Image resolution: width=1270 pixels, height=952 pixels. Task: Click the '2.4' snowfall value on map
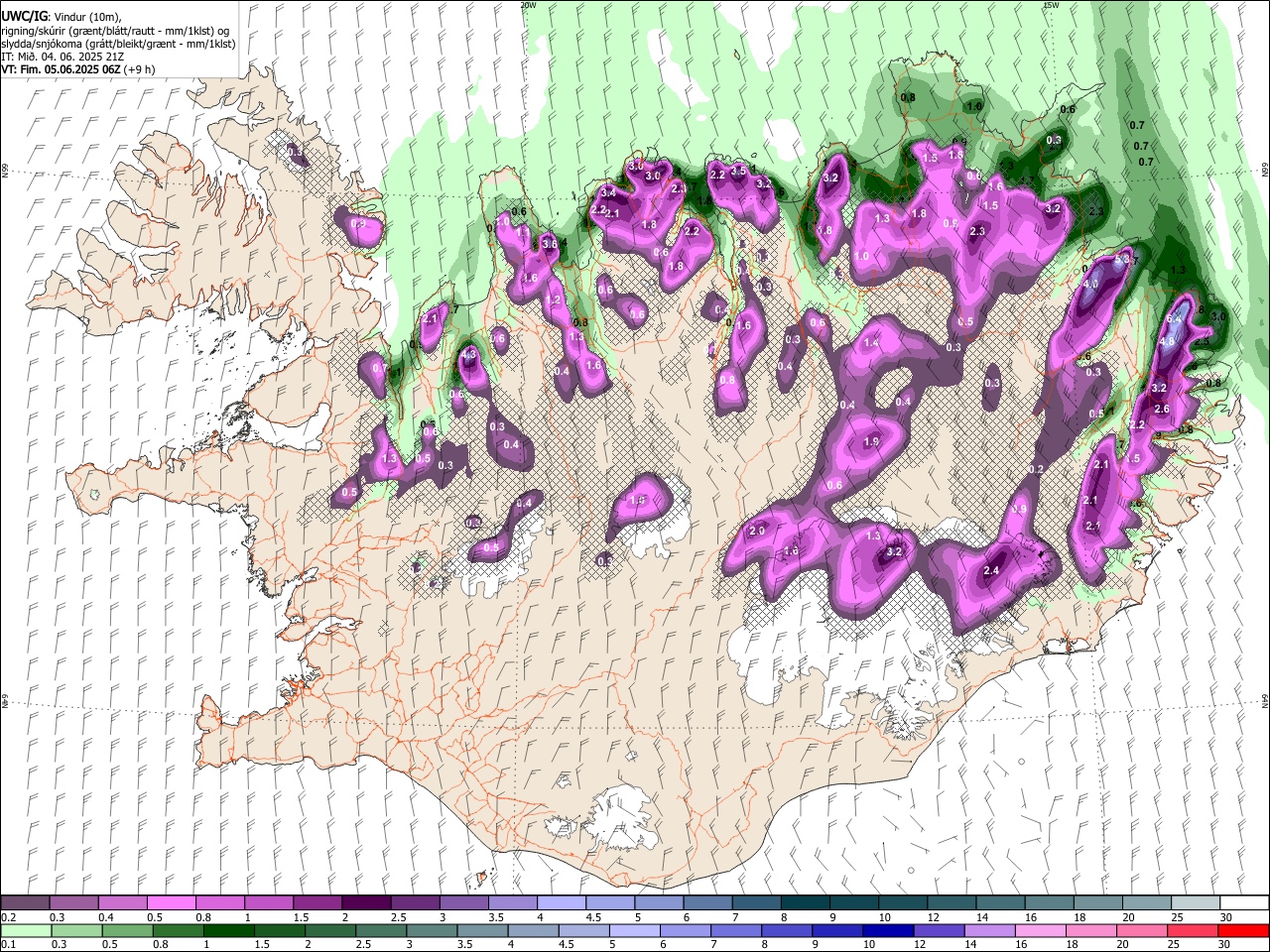[991, 570]
